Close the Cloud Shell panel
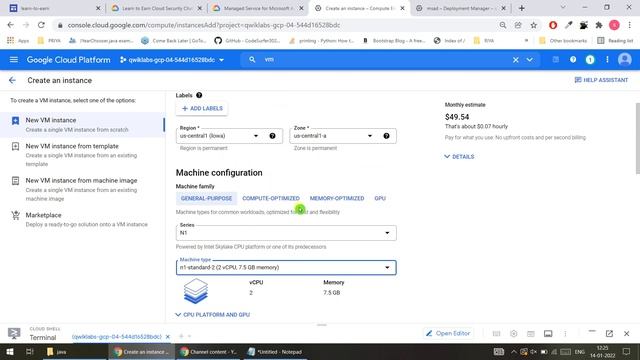The width and height of the screenshot is (640, 360). coord(627,333)
